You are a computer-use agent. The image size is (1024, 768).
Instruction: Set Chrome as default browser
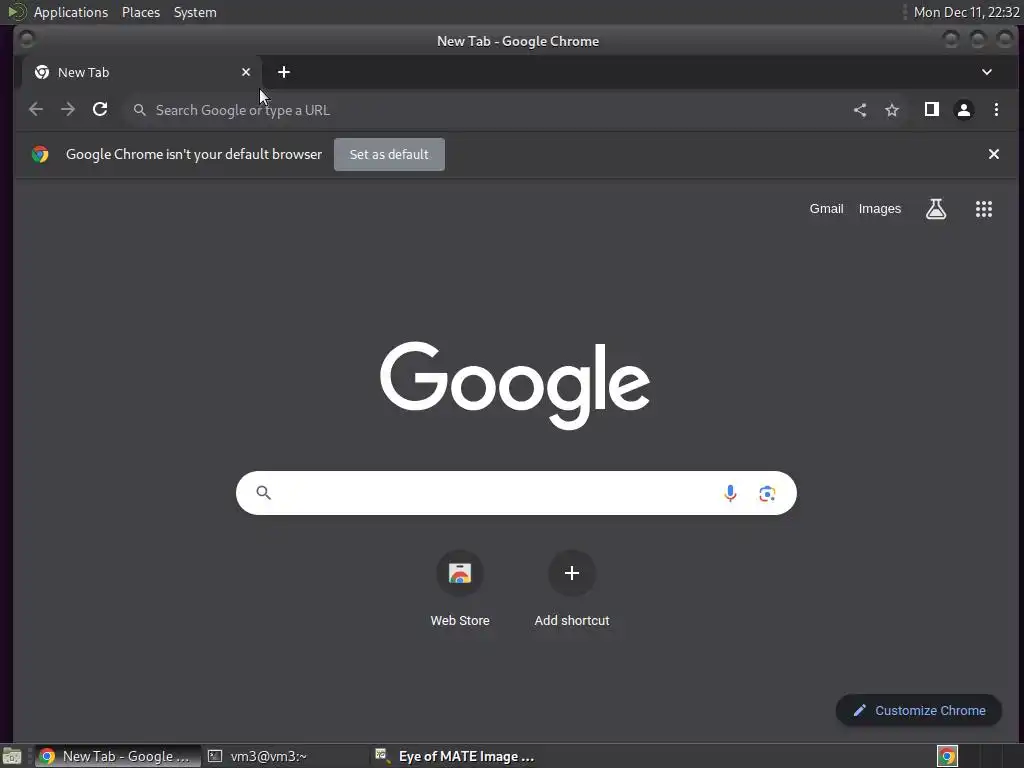(x=389, y=154)
